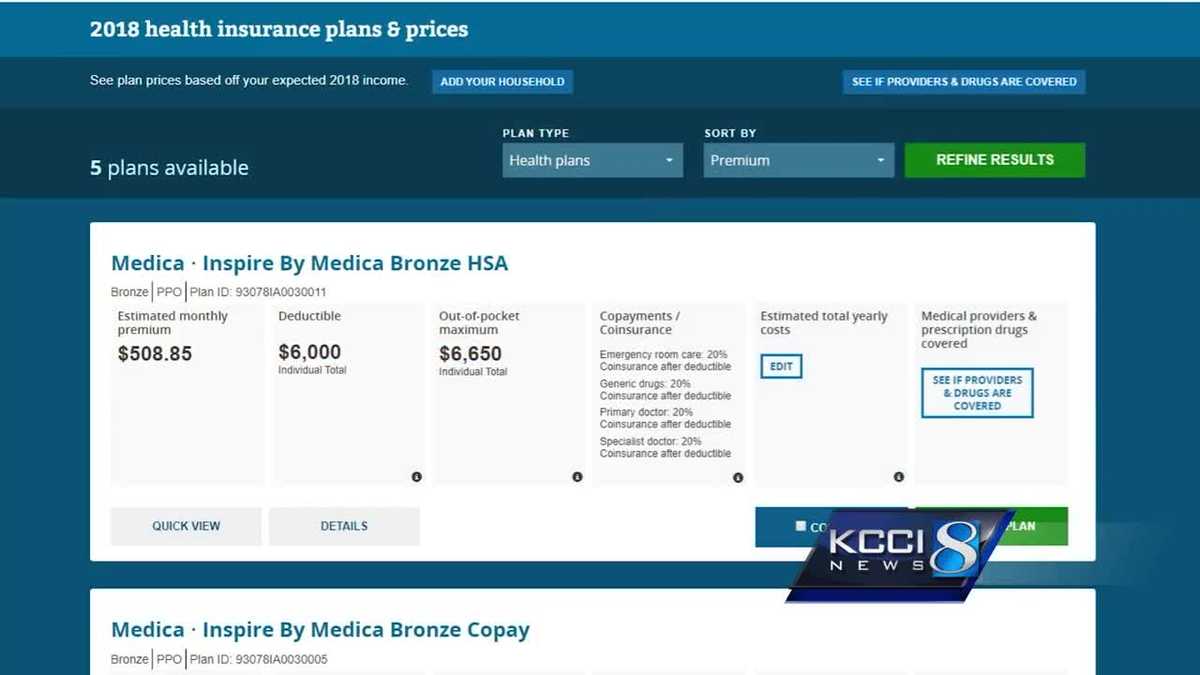Open Details for the Bronze HSA plan
Viewport: 1200px width, 675px height.
pyautogui.click(x=344, y=526)
